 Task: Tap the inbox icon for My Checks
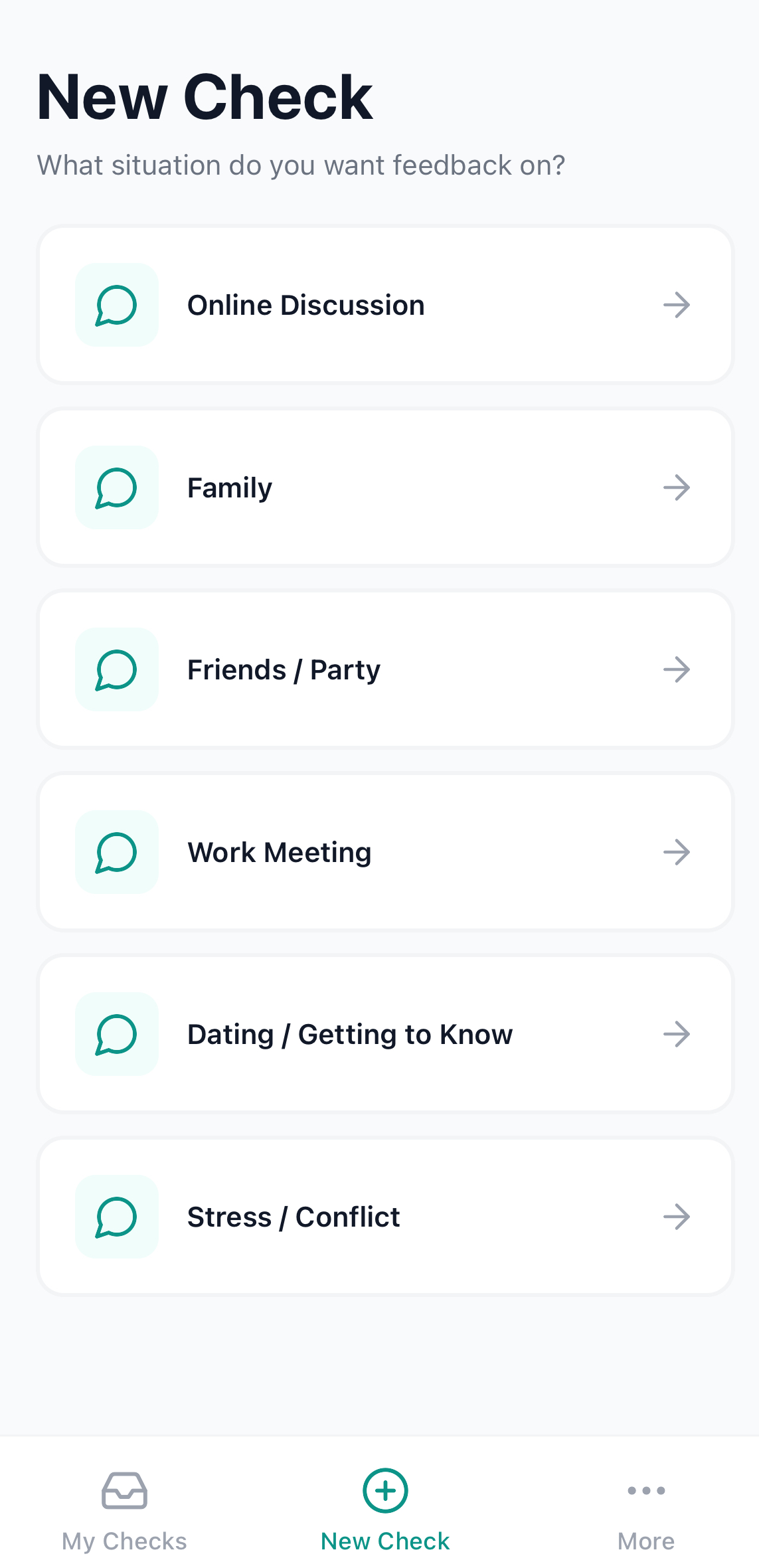point(124,1491)
